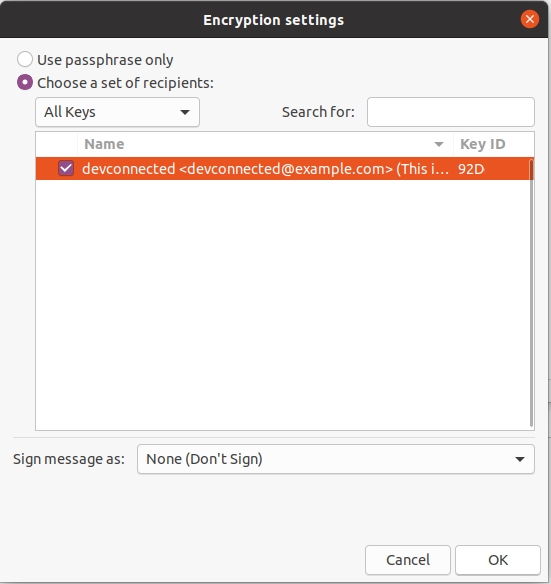The height and width of the screenshot is (584, 551).
Task: Close the Encryption settings dialog
Action: pos(529,19)
